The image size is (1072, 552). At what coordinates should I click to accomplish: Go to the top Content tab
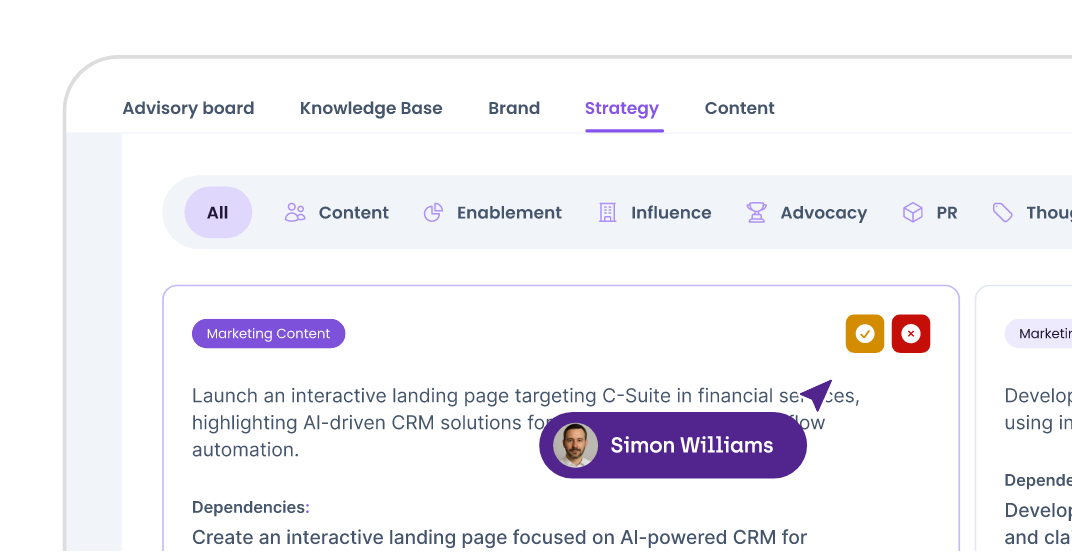740,108
